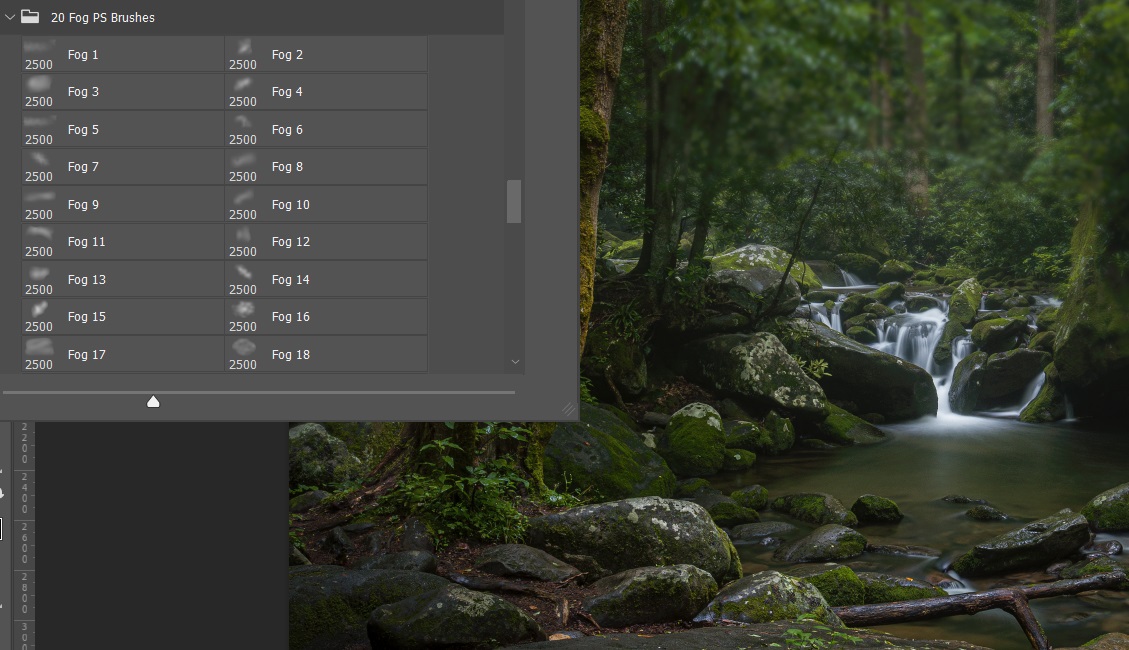
Task: Click the 20 Fog PS Brushes folder icon
Action: click(30, 17)
